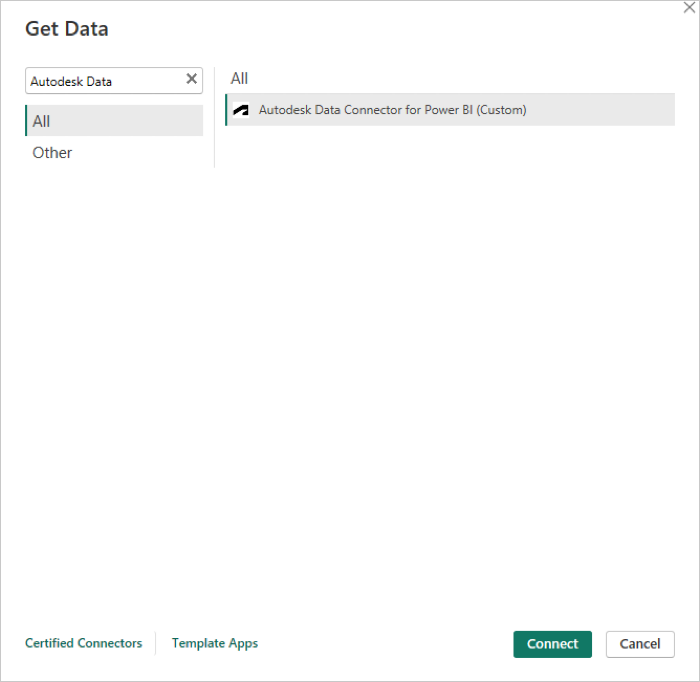Image resolution: width=700 pixels, height=682 pixels.
Task: Clear the search box with the X icon
Action: coord(192,79)
